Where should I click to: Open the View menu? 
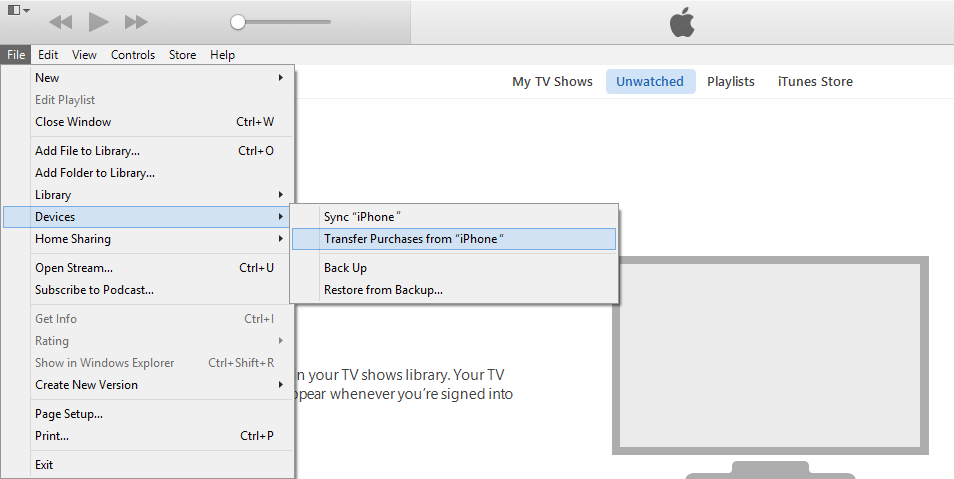[84, 55]
